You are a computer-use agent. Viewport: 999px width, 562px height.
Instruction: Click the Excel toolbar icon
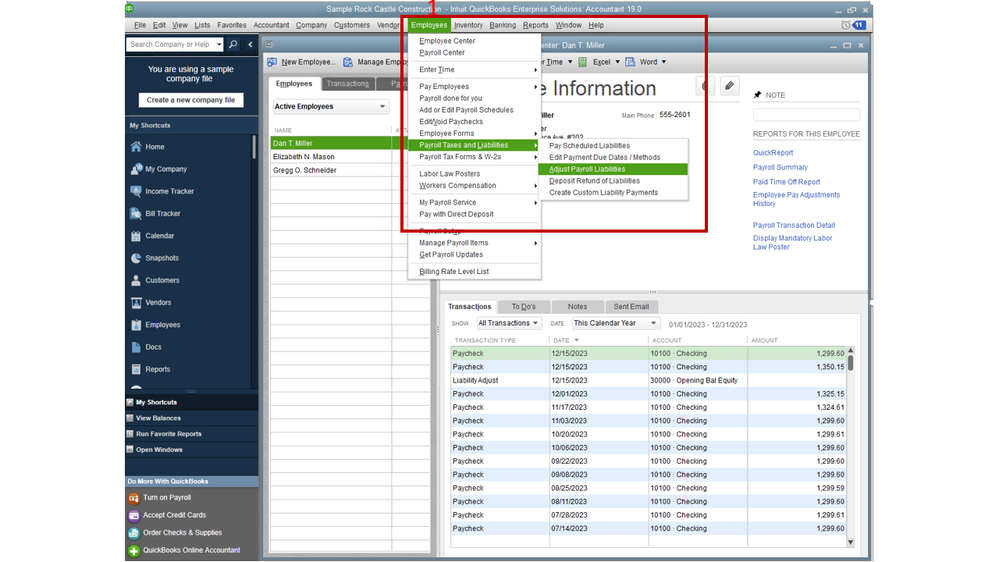pos(582,62)
